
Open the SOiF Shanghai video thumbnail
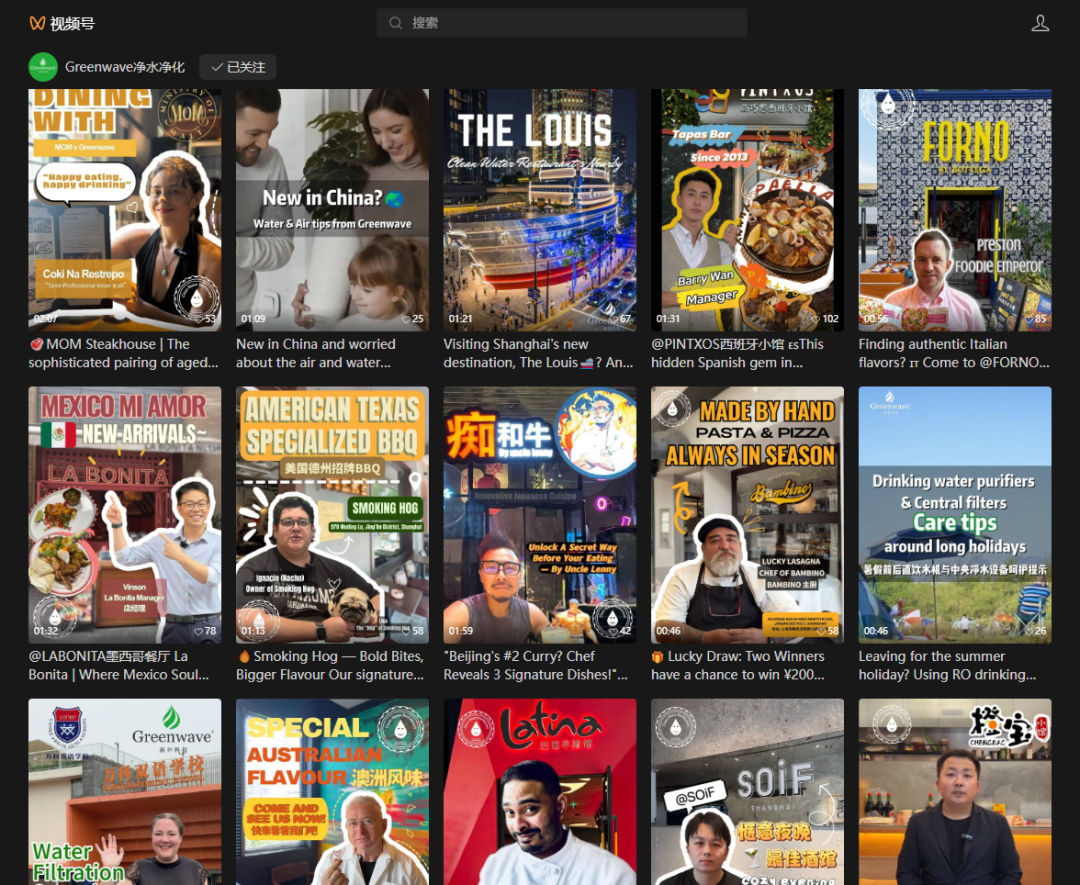[x=747, y=791]
